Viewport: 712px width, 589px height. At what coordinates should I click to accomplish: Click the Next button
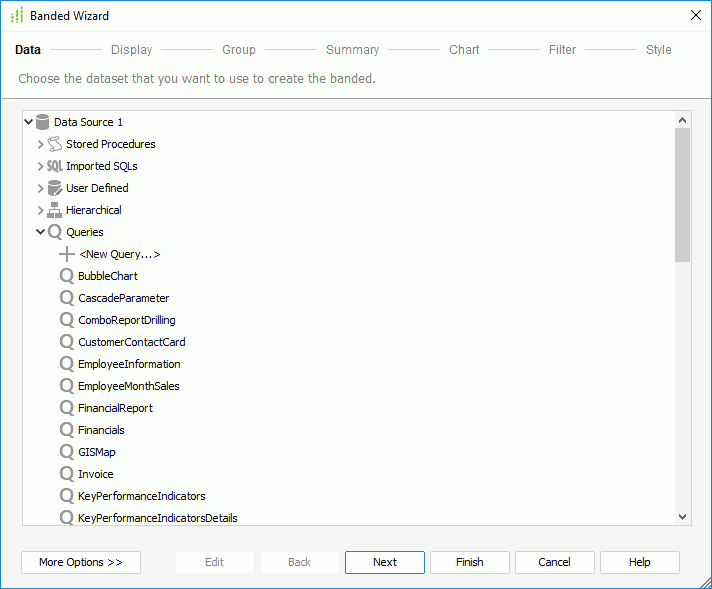[x=385, y=562]
